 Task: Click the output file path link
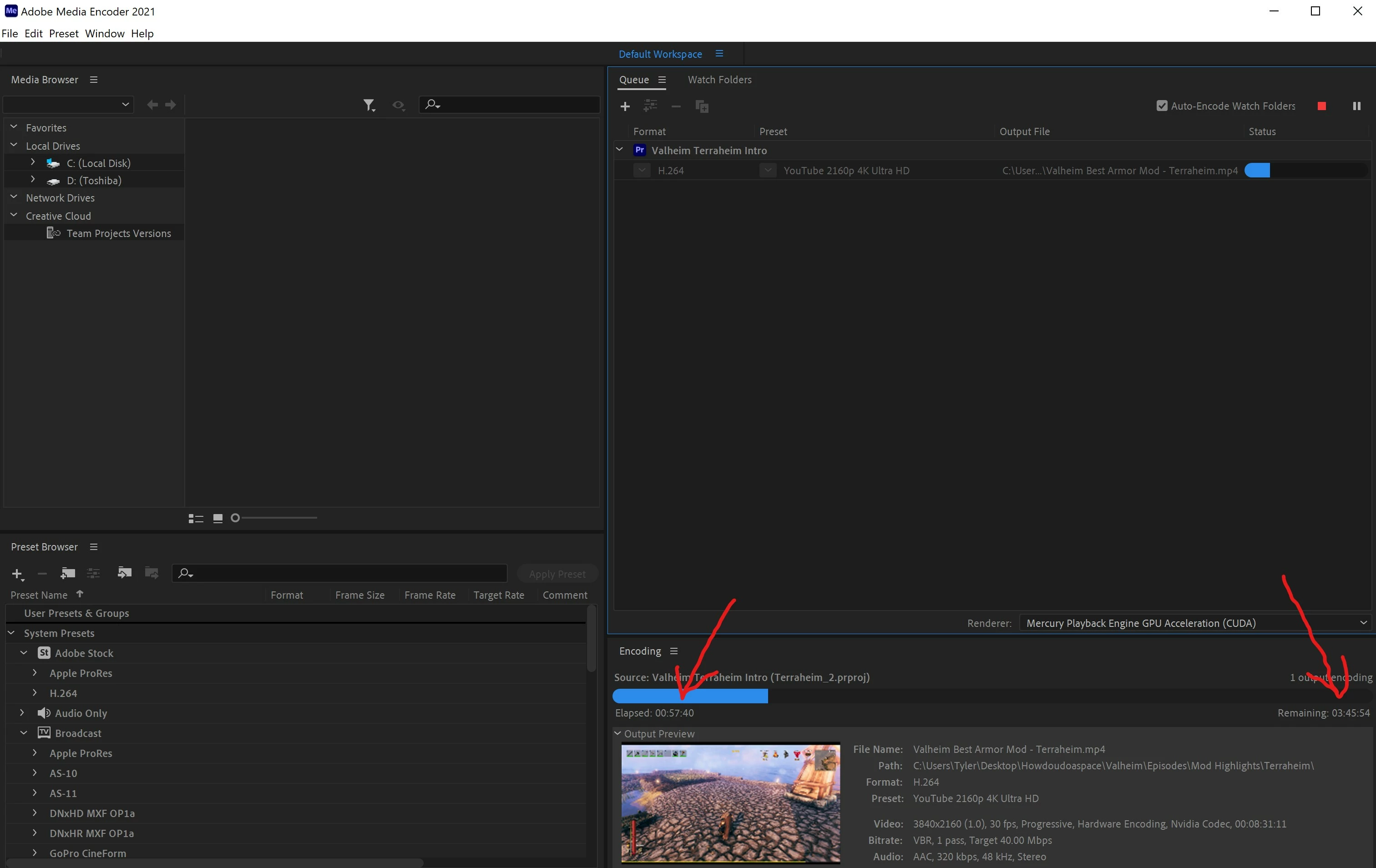point(1119,171)
